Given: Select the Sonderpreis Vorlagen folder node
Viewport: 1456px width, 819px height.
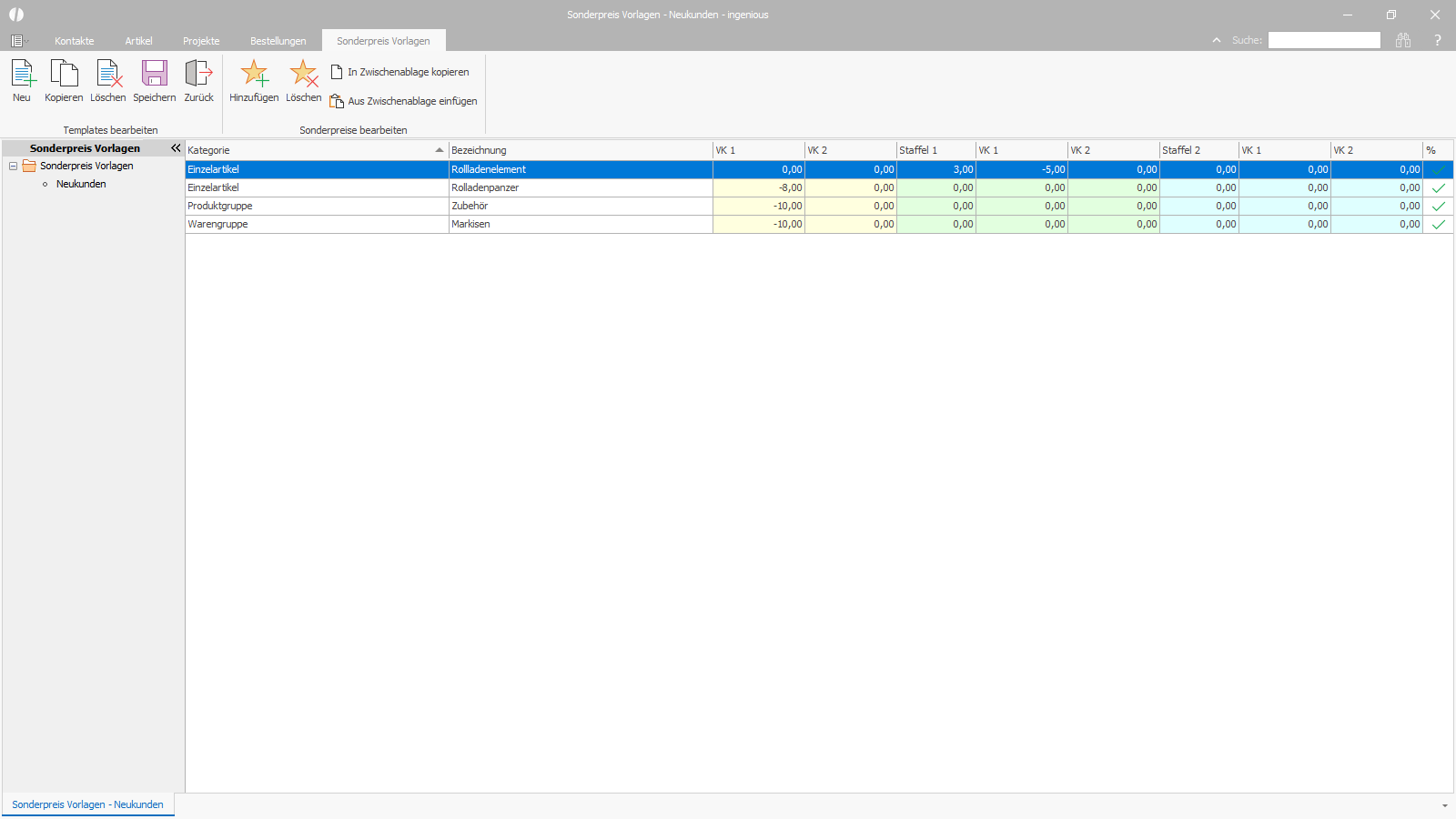Looking at the screenshot, I should 86,166.
